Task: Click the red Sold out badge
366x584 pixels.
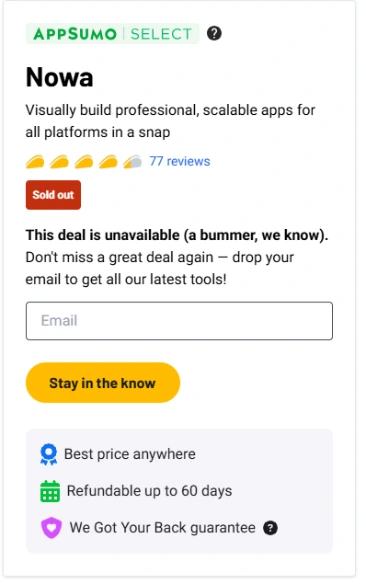Action: tap(53, 195)
